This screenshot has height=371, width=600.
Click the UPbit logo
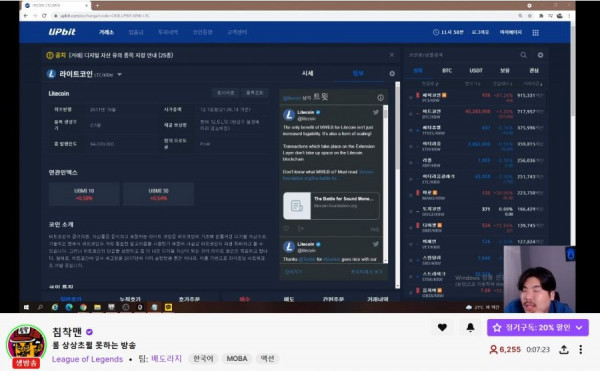click(x=62, y=32)
